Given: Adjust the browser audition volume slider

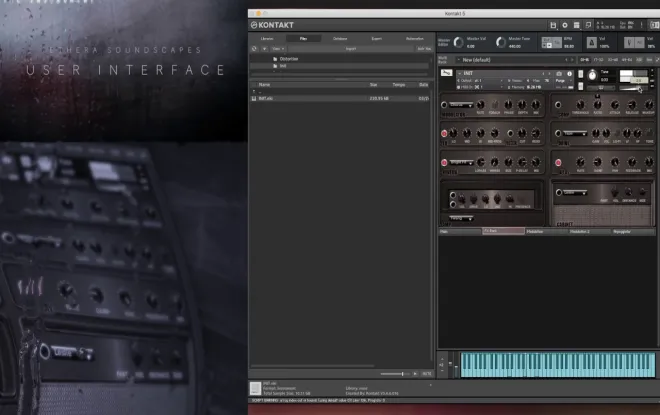Looking at the screenshot, I should [395, 374].
